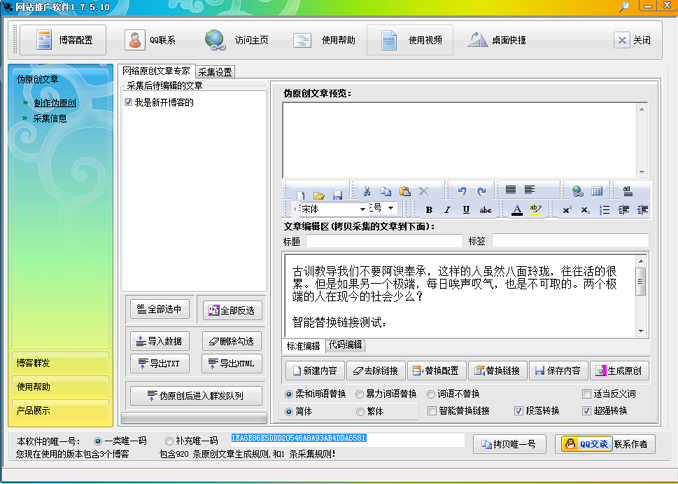
Task: Open 使用帮助 in top toolbar
Action: point(324,40)
